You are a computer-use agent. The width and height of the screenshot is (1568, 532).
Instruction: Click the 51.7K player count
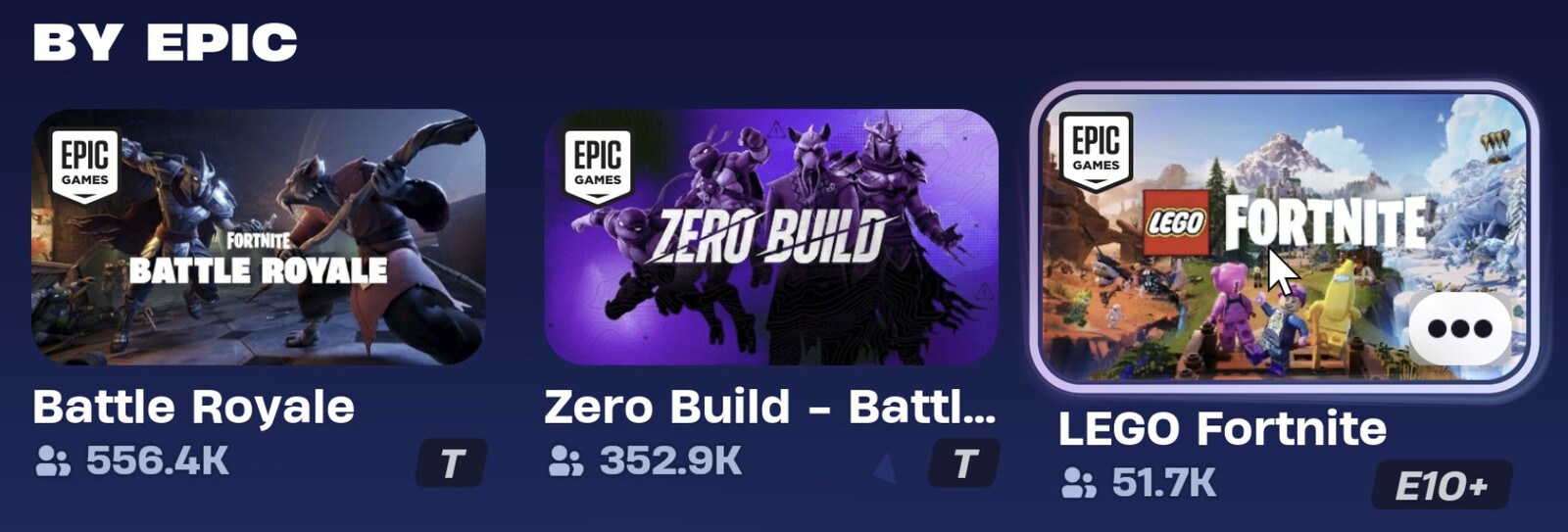tap(1164, 482)
